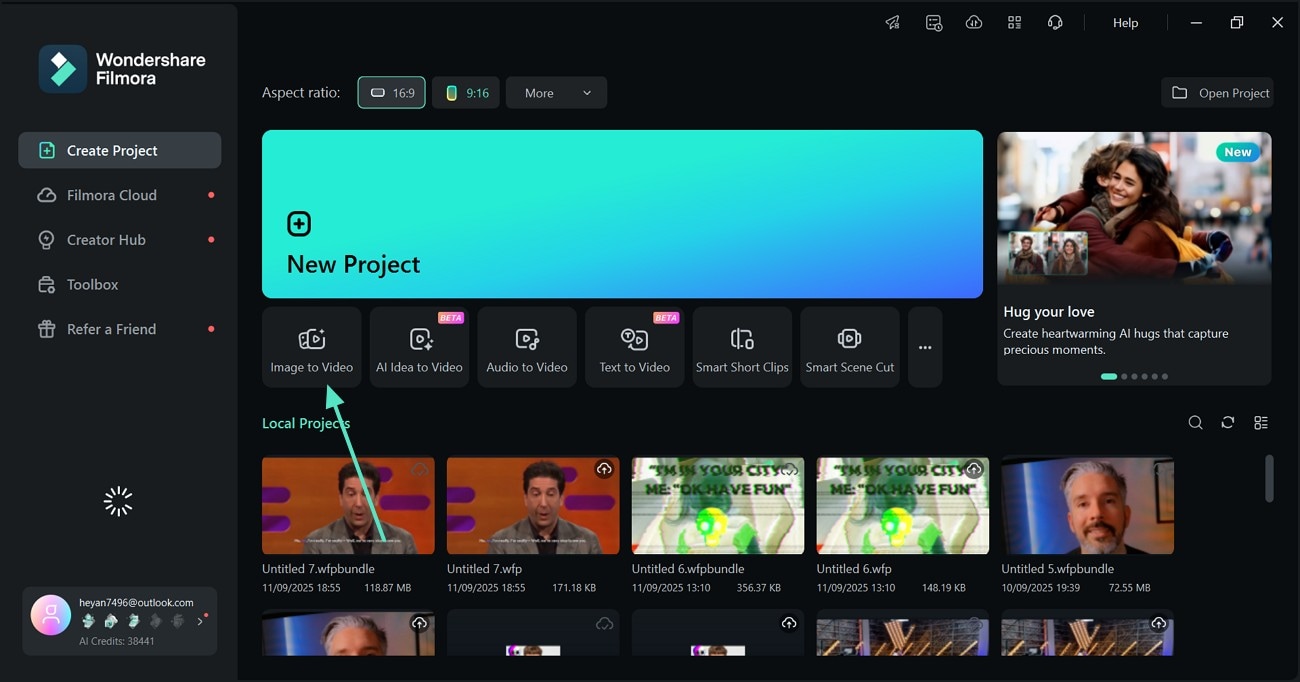The image size is (1300, 682).
Task: Launch Audio to Video
Action: [527, 346]
